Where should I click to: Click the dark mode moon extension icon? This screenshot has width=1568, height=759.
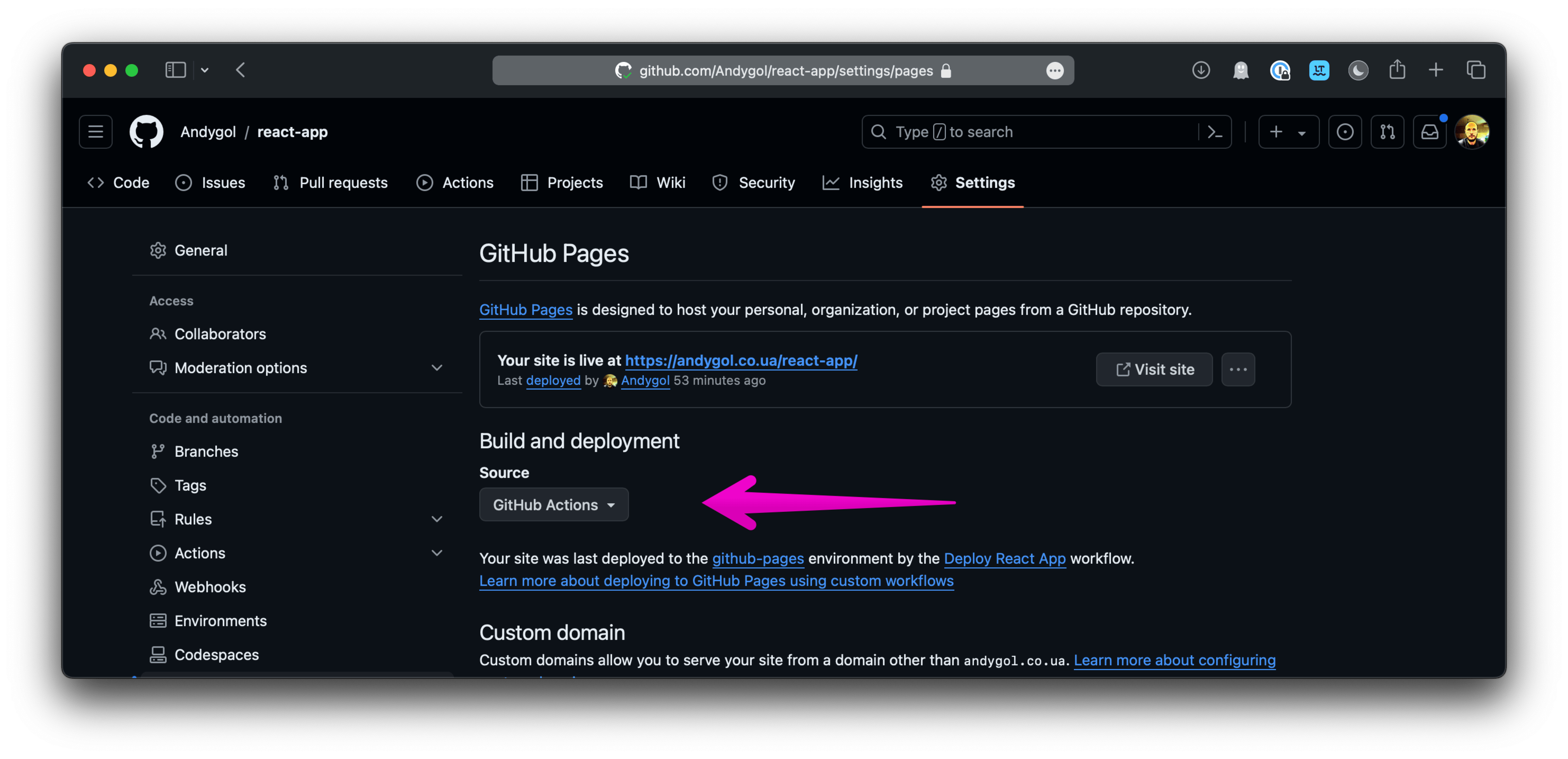coord(1358,70)
